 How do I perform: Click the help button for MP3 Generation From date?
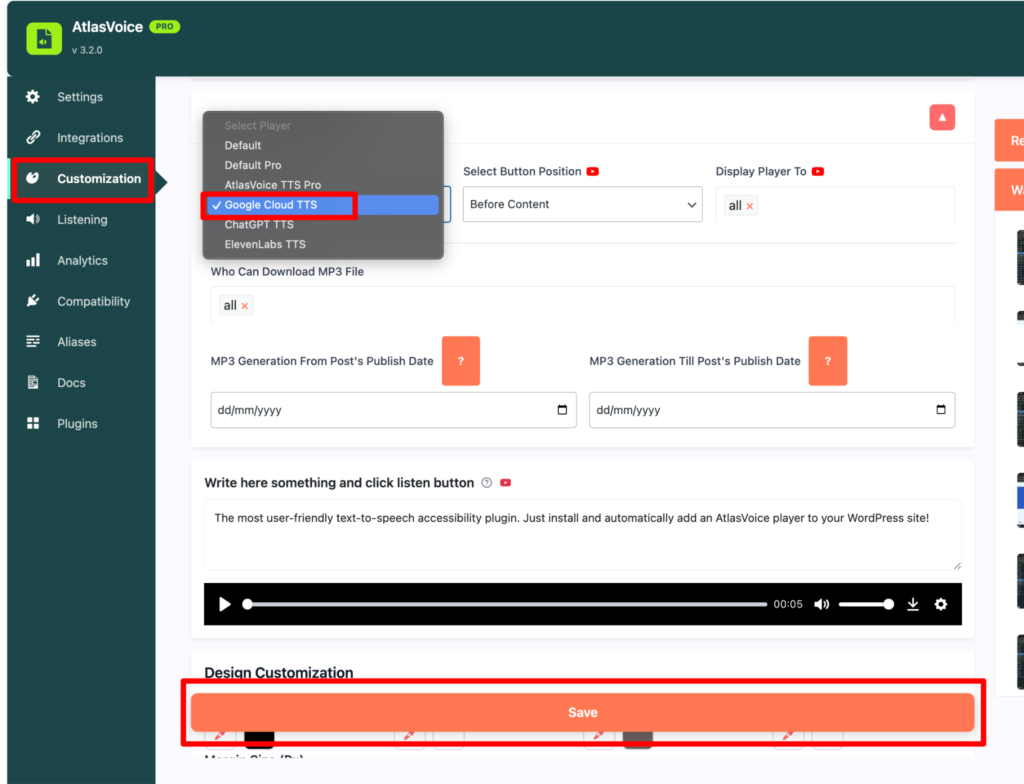[x=461, y=361]
